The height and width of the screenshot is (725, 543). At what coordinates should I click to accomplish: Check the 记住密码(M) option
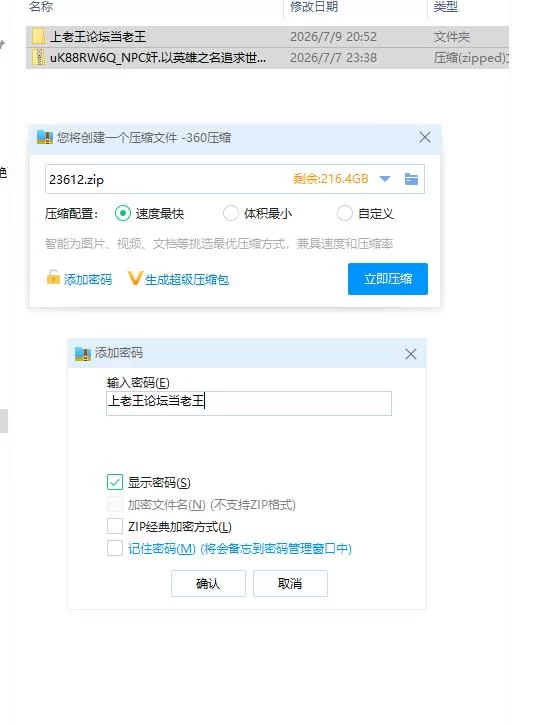click(x=115, y=548)
